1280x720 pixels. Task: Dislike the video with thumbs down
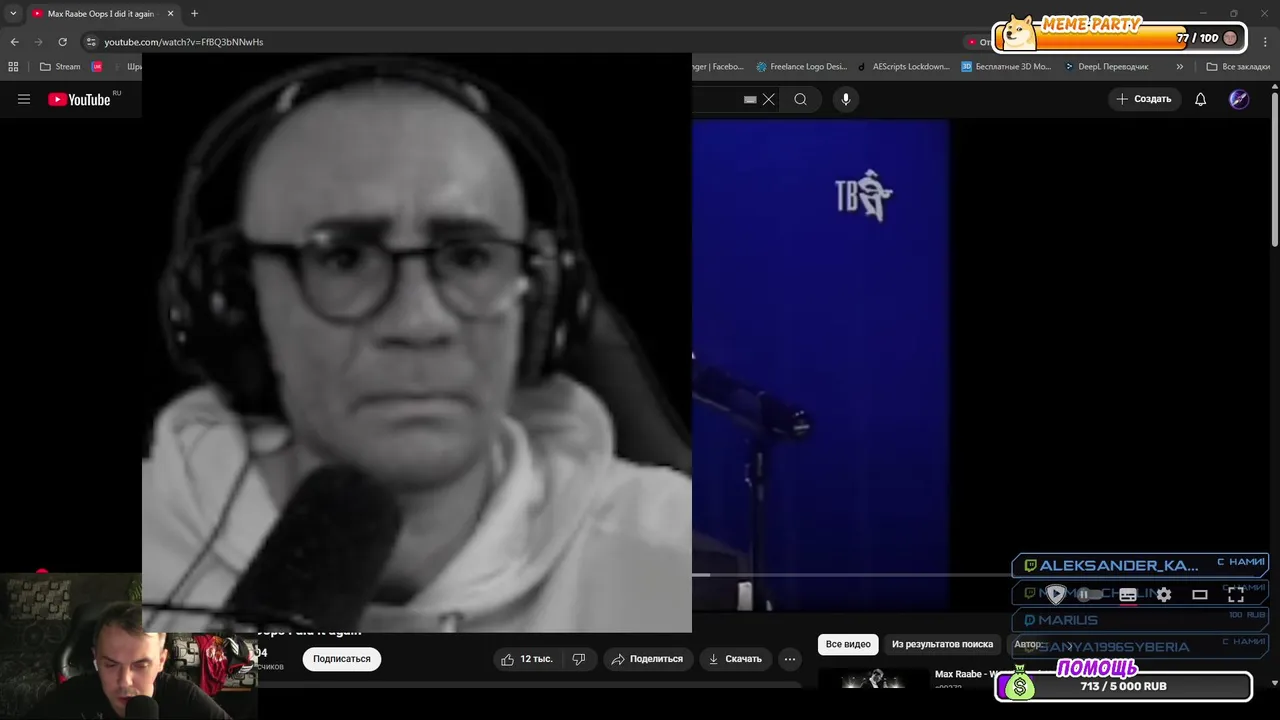pyautogui.click(x=579, y=659)
